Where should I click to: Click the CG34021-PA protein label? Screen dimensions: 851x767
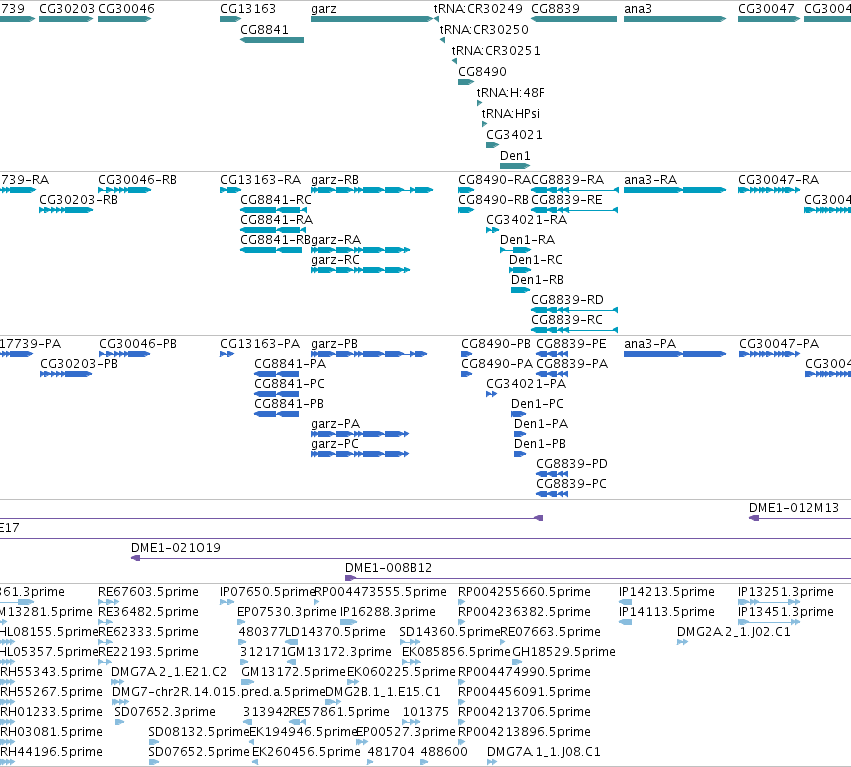tap(526, 384)
